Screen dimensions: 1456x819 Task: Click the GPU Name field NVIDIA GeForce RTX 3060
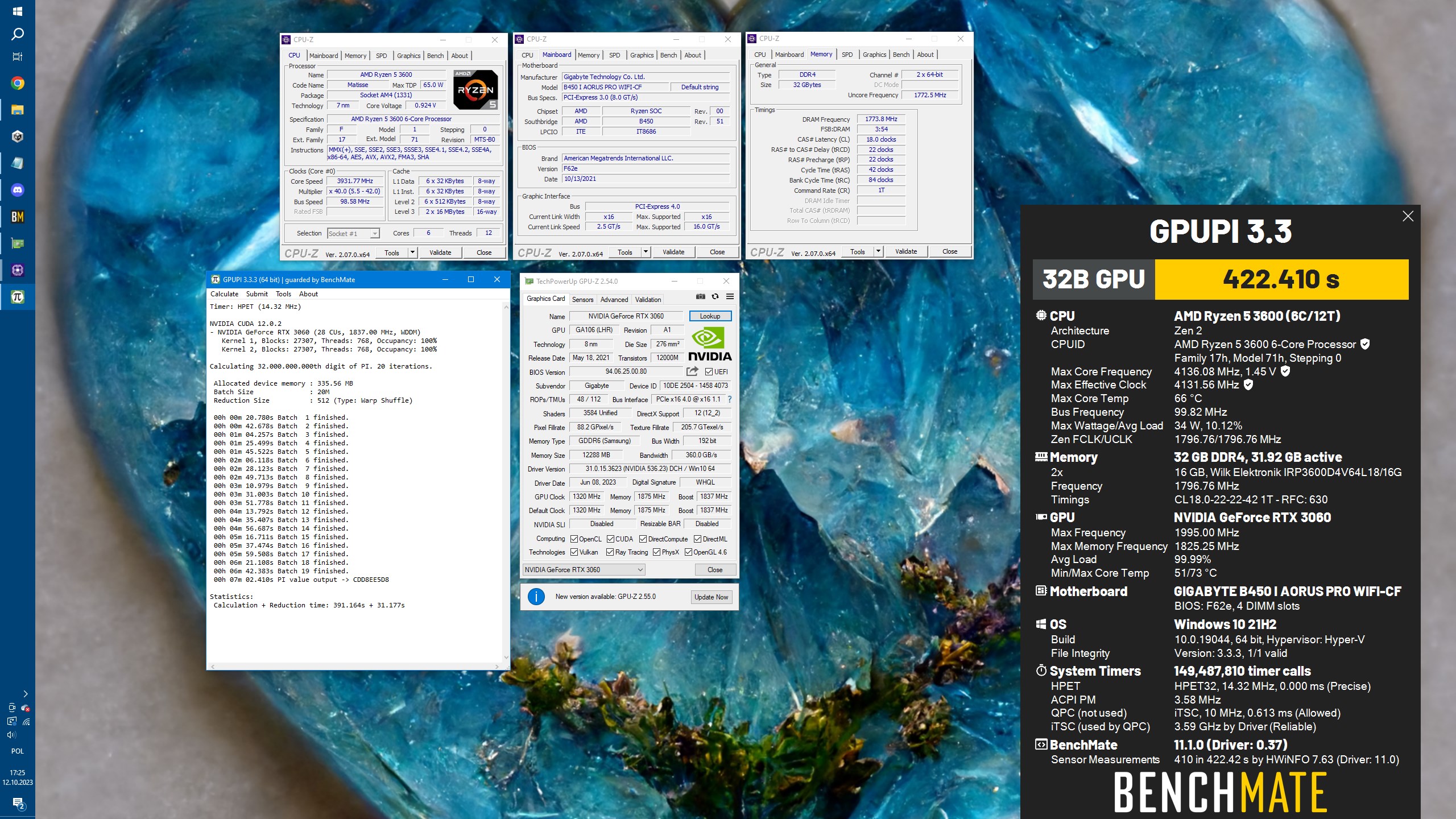pyautogui.click(x=626, y=316)
